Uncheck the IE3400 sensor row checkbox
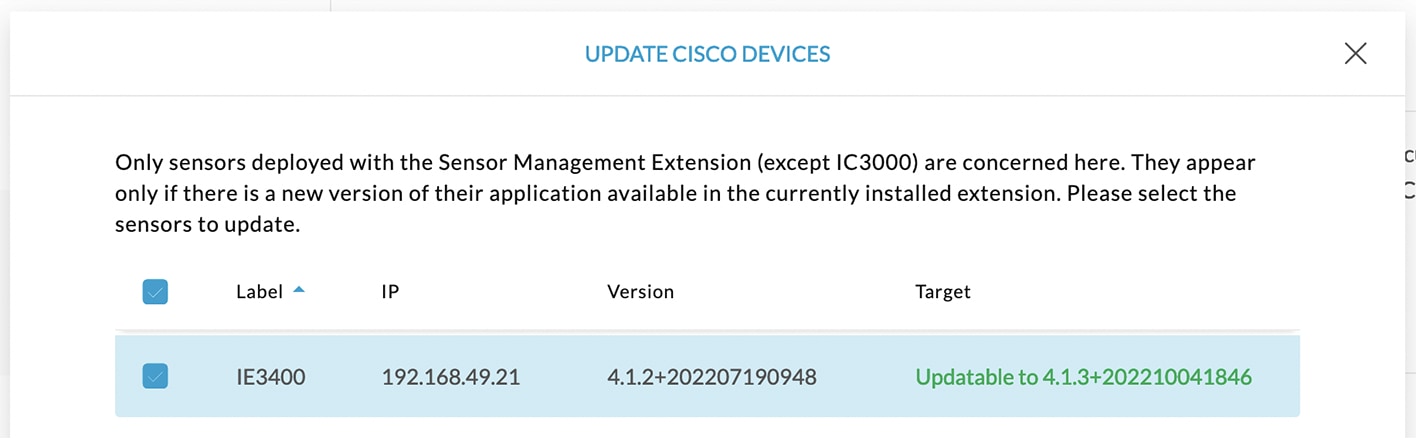The height and width of the screenshot is (439, 1417). pyautogui.click(x=155, y=376)
